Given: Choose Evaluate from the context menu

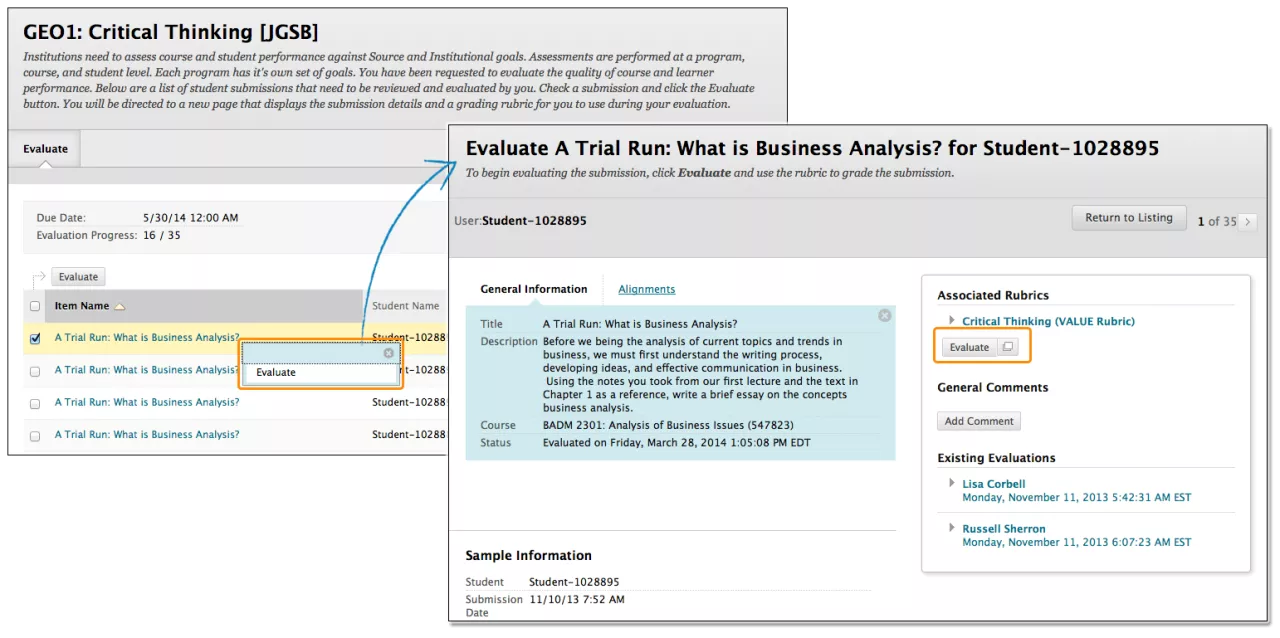Looking at the screenshot, I should (x=275, y=372).
